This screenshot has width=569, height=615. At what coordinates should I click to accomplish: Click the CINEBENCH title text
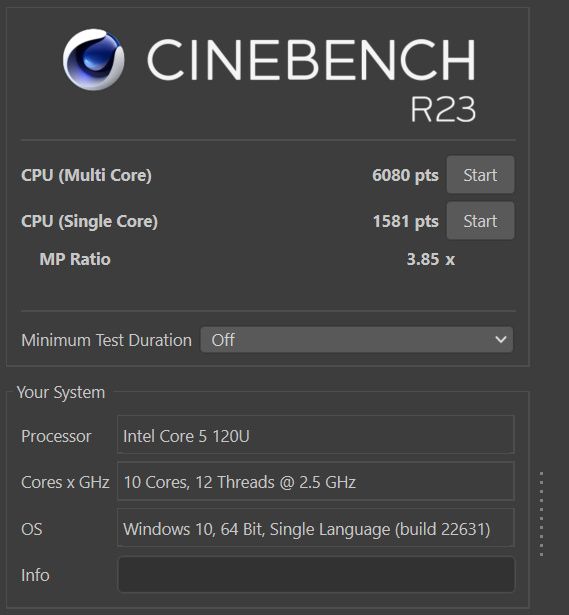pos(311,60)
